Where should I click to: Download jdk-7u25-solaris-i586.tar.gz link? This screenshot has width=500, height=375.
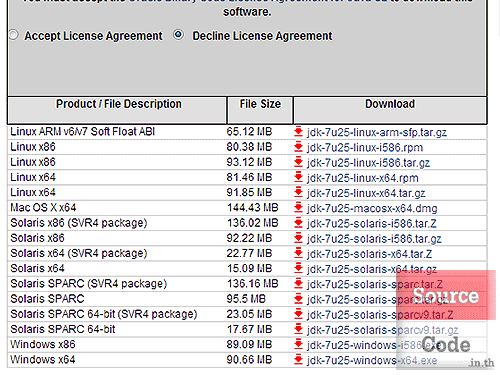[374, 239]
